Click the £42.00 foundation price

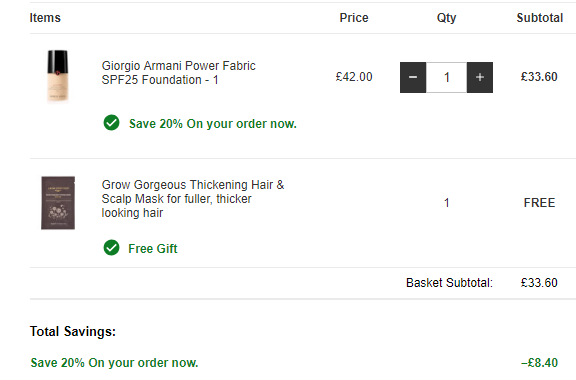coord(354,77)
